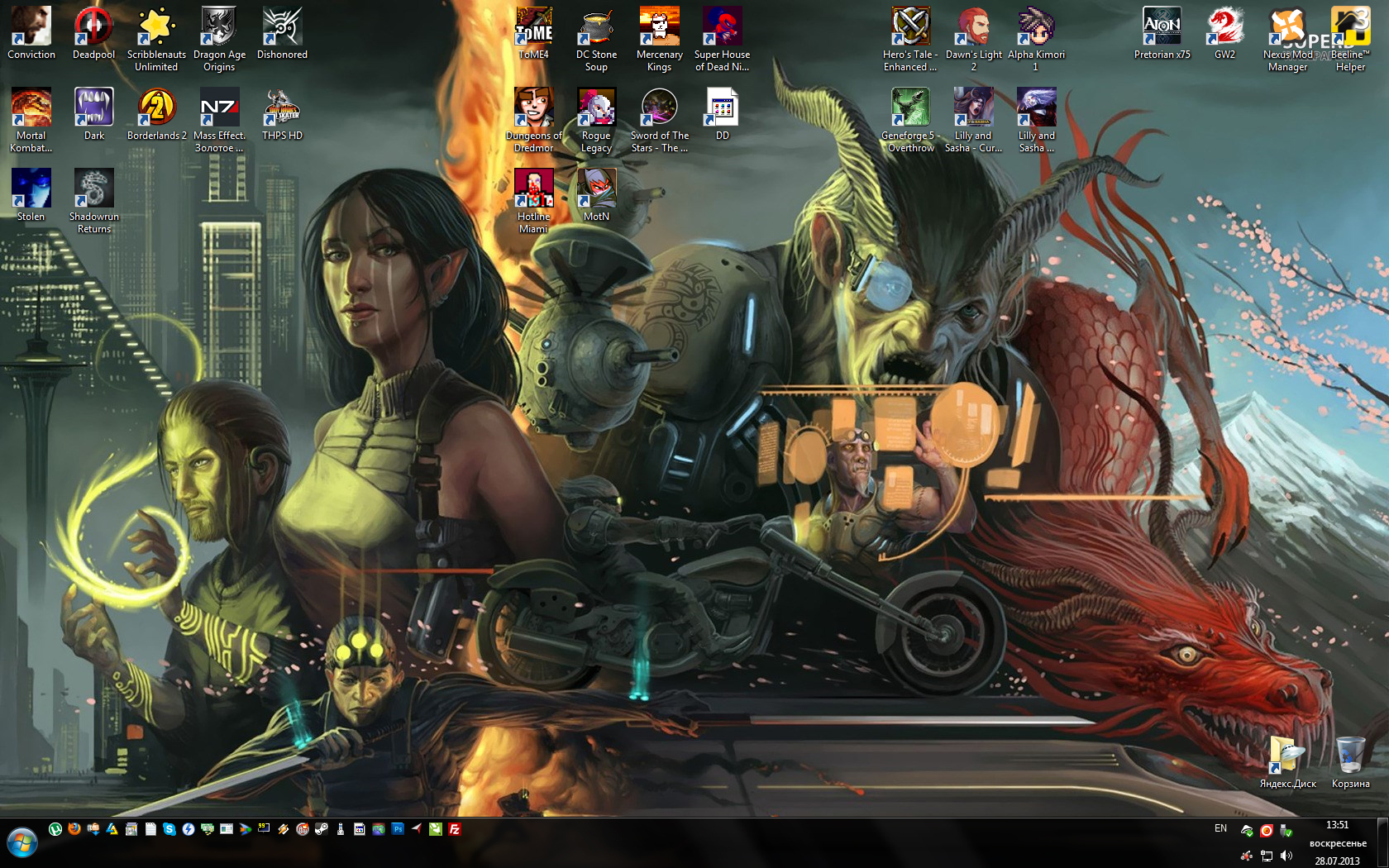Open Firefox from the taskbar
Screen dimensions: 1389x868
point(74,829)
